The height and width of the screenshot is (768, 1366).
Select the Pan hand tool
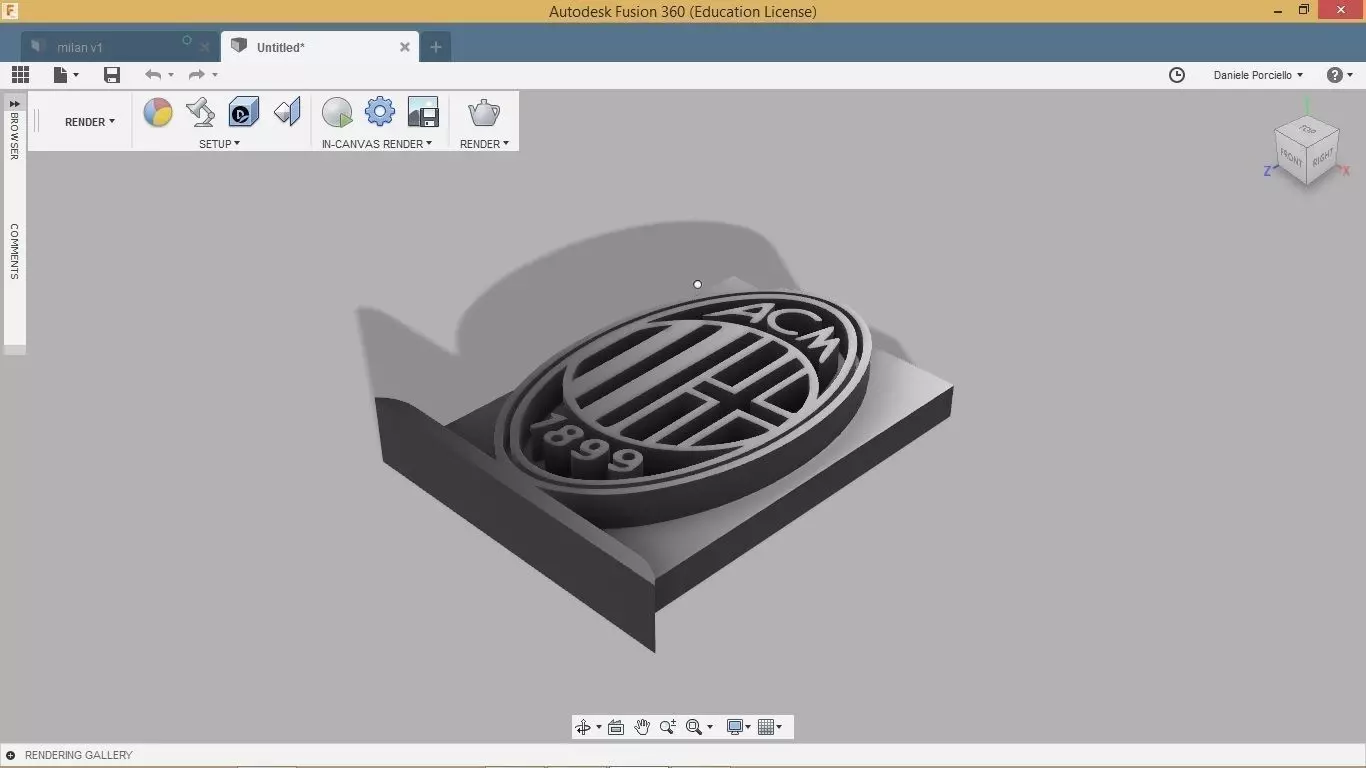(x=642, y=727)
